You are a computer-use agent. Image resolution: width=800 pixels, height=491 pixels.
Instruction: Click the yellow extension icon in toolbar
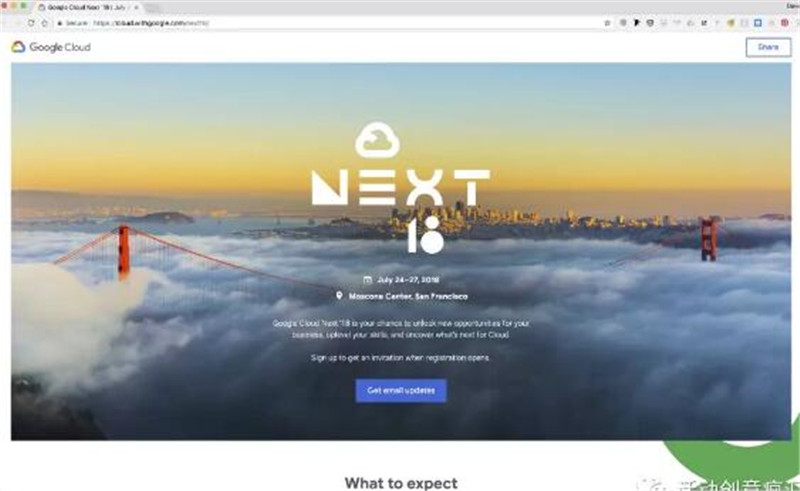731,23
